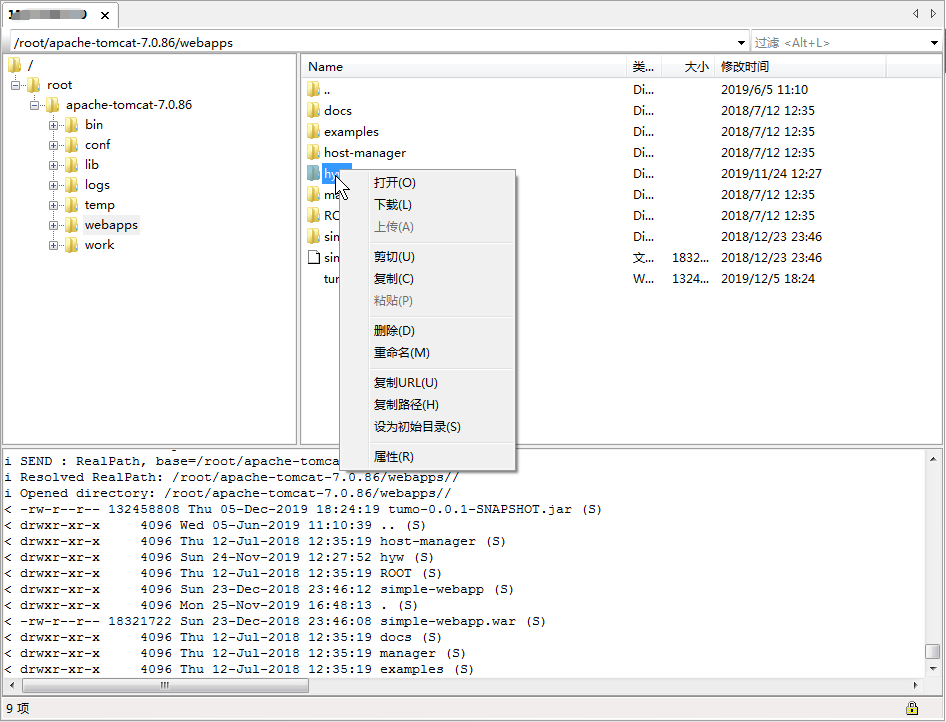Click the log scrollbar down arrow

(x=933, y=668)
